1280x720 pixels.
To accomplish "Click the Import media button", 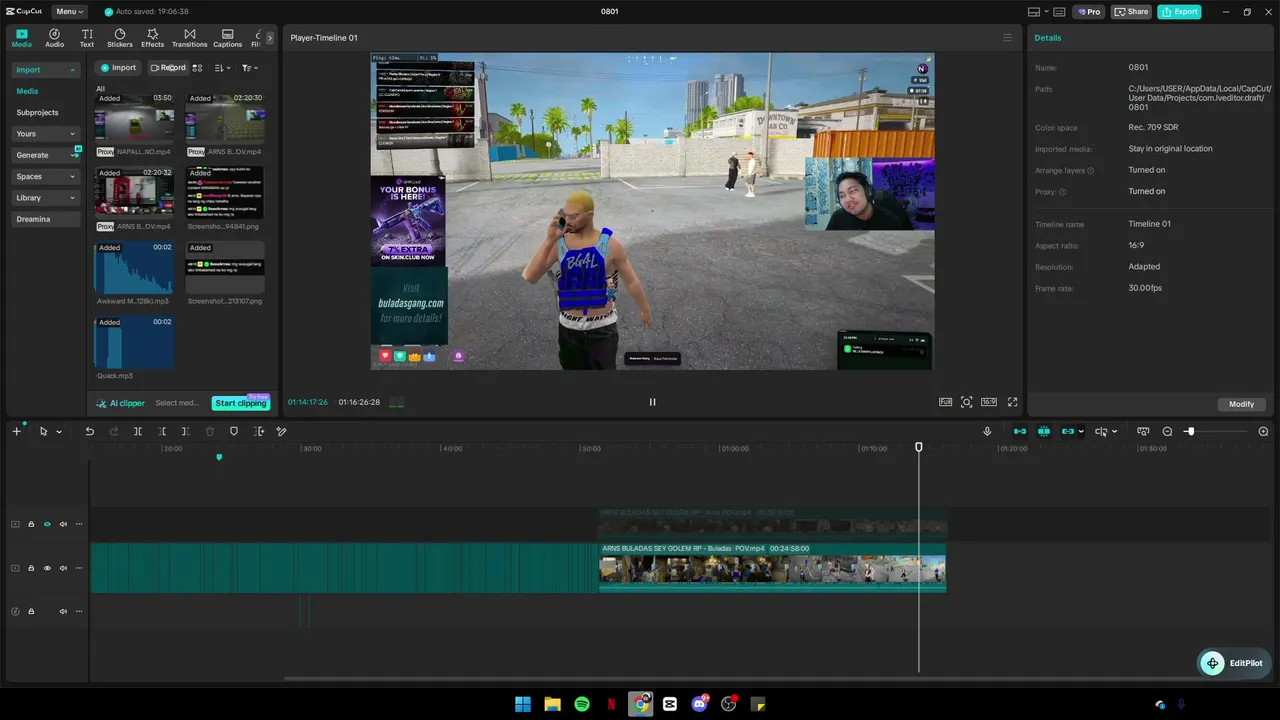I will [118, 68].
